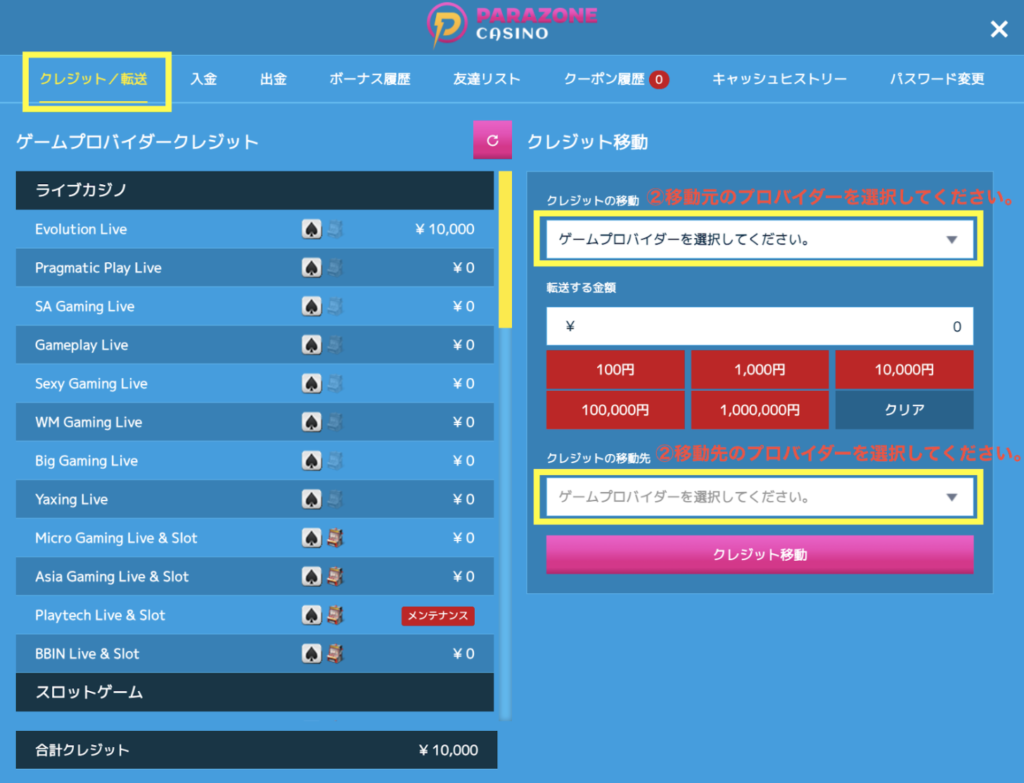Viewport: 1024px width, 783px height.
Task: Select the Sexy Gaming Live provider name
Action: [x=91, y=383]
